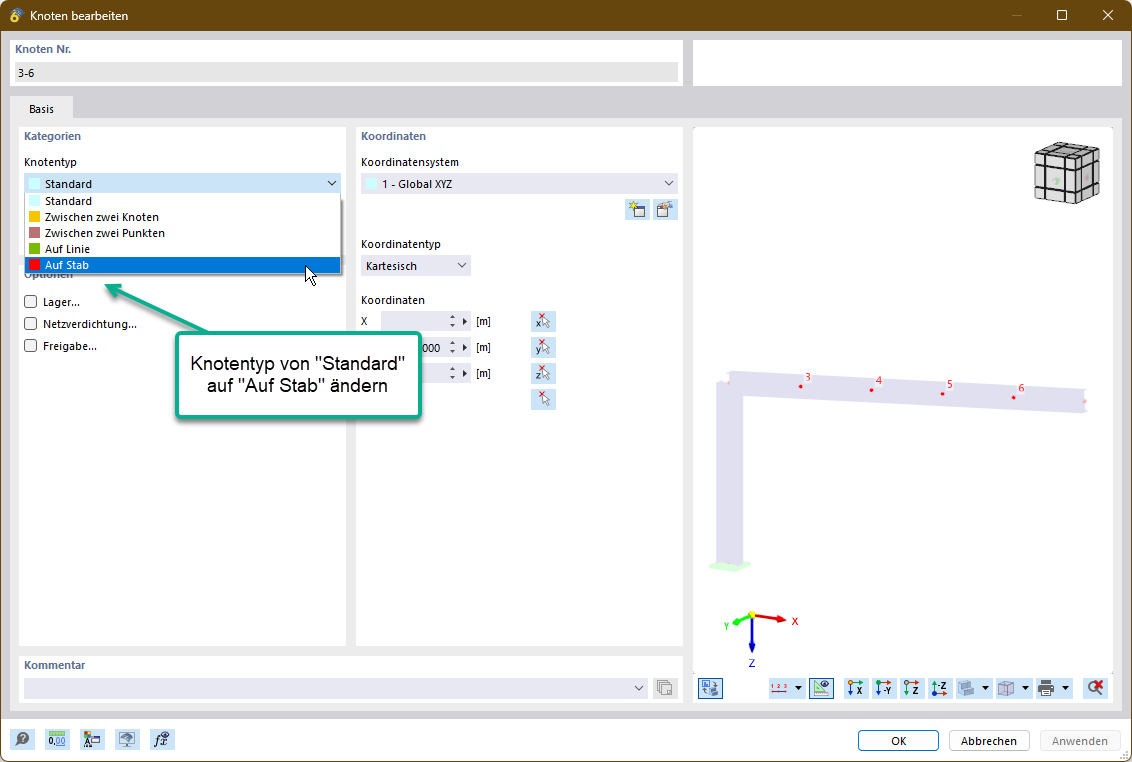
Task: Click the print icon in viewport toolbar
Action: (1045, 688)
